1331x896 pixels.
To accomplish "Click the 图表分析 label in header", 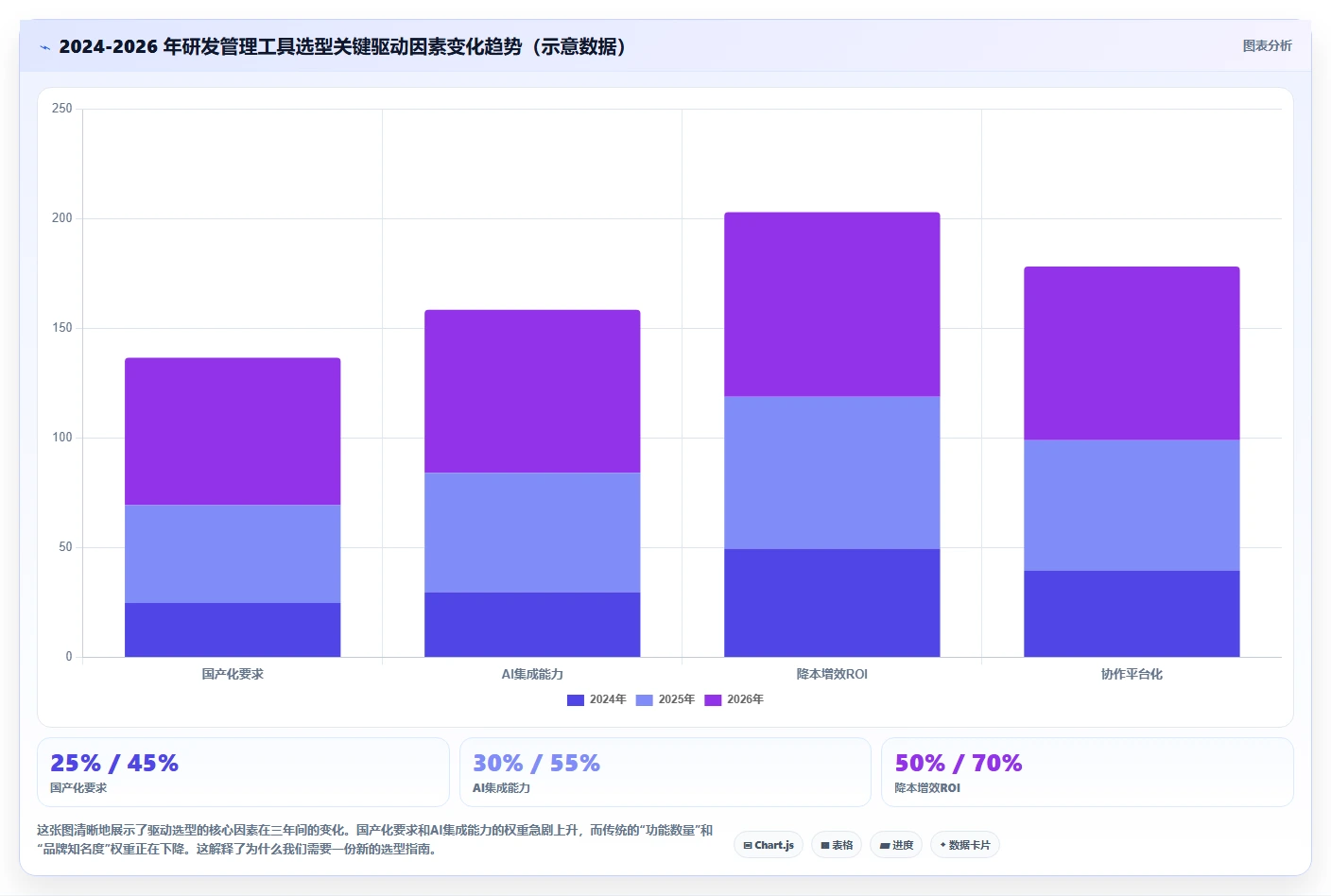I will (1267, 45).
